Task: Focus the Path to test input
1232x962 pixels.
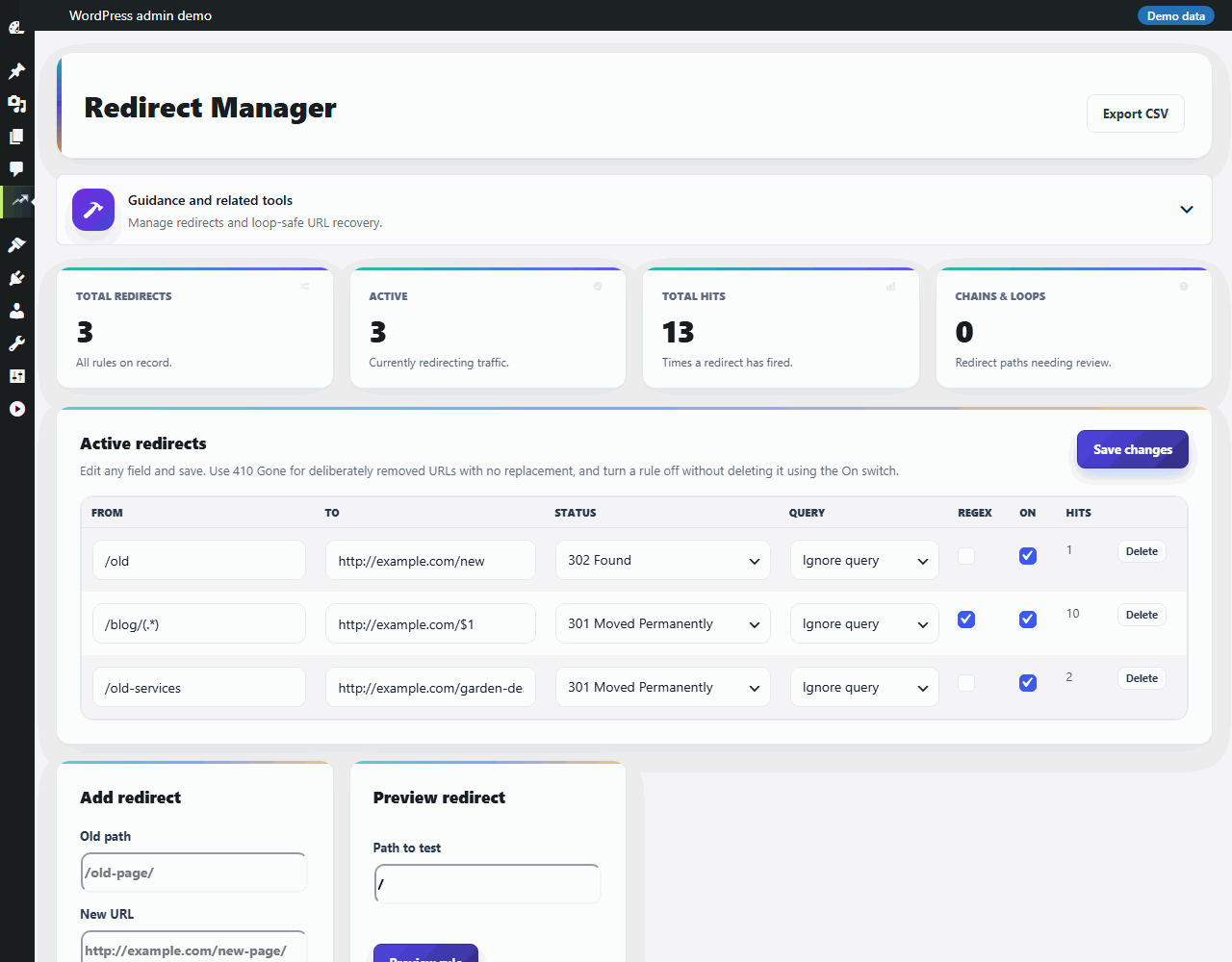Action: coord(487,884)
